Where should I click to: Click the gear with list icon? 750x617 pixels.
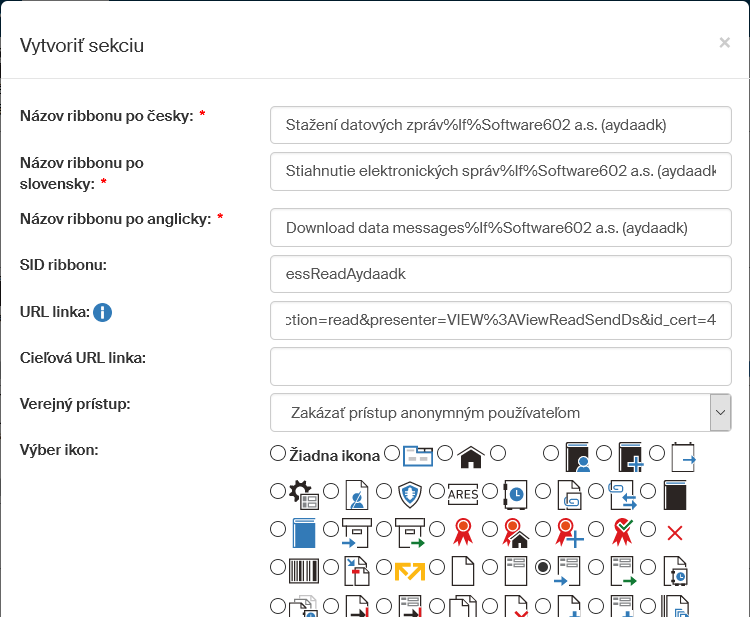303,493
